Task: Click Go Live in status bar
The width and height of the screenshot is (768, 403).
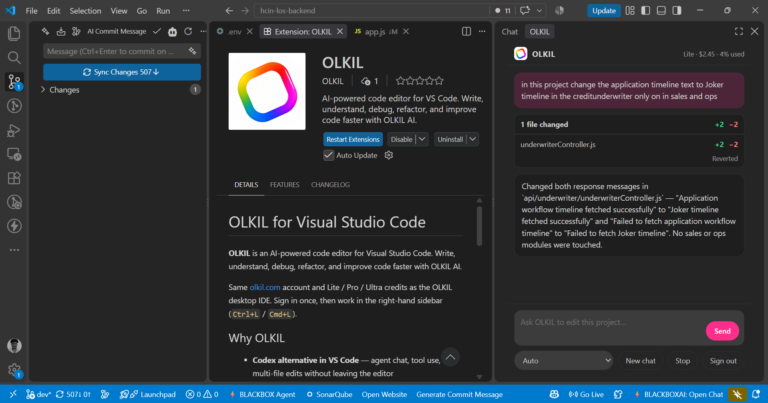Action: pyautogui.click(x=586, y=394)
